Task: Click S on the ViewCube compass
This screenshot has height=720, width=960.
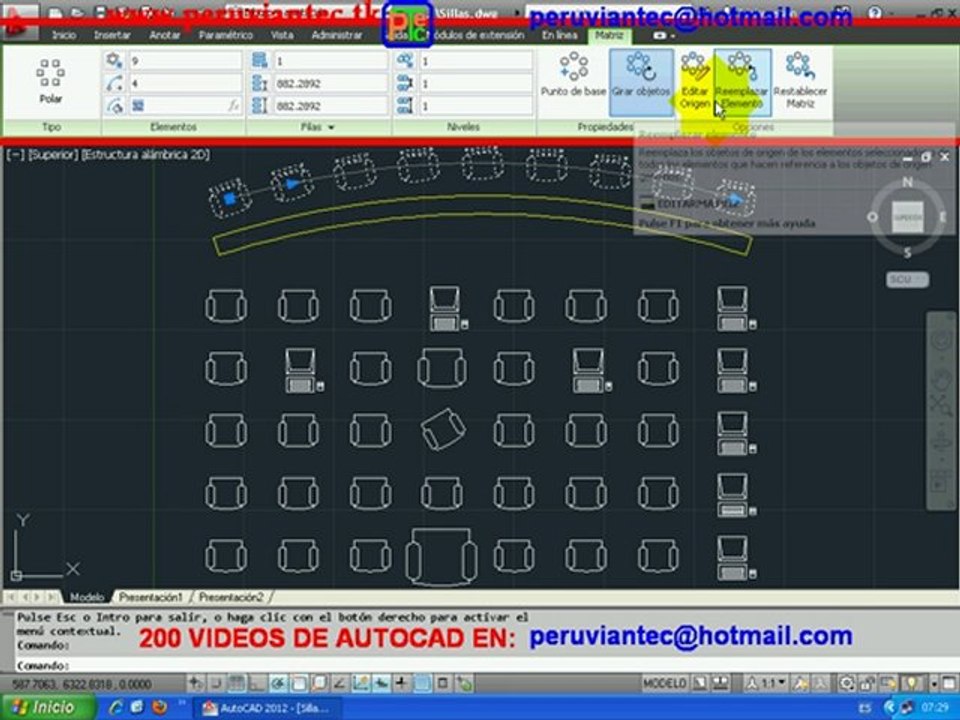Action: pyautogui.click(x=907, y=253)
